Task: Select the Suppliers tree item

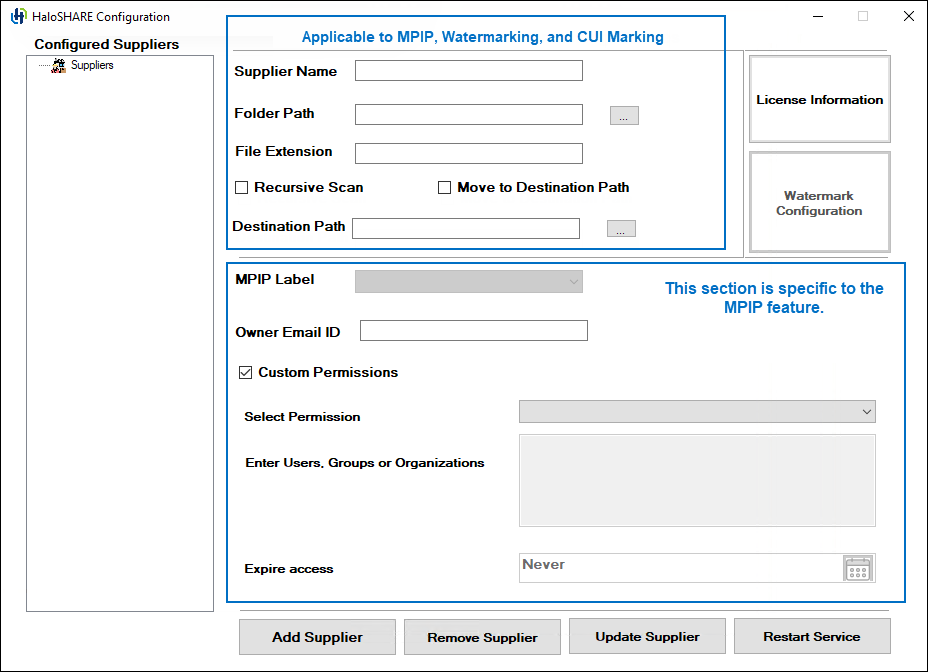Action: [x=92, y=65]
